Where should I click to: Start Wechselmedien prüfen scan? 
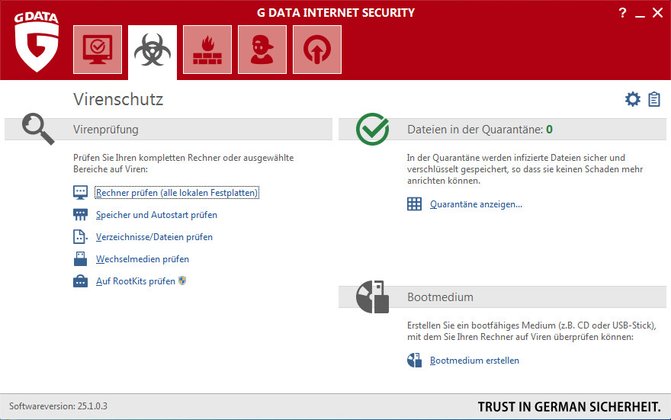pyautogui.click(x=143, y=259)
